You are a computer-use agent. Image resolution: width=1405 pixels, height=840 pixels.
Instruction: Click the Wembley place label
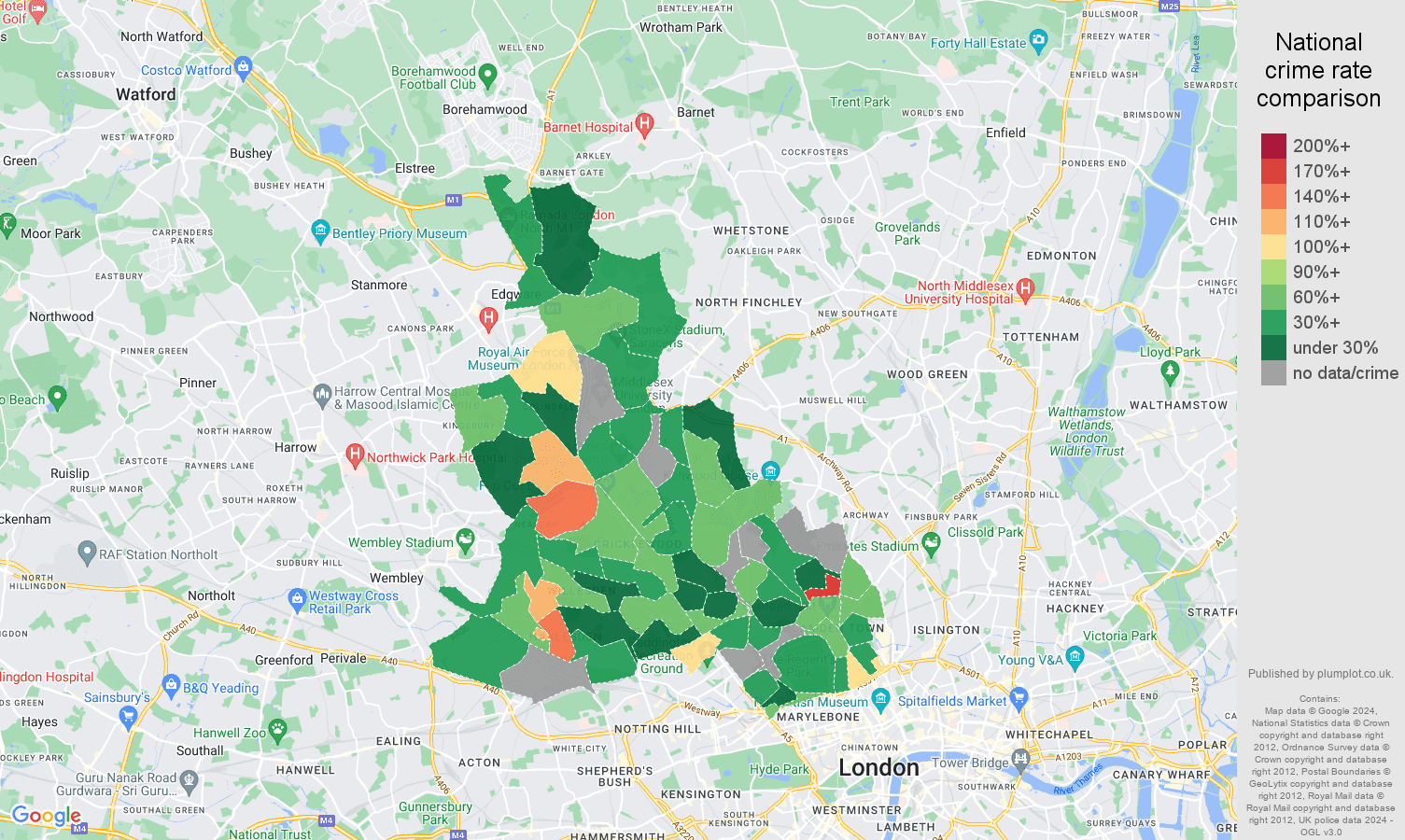coord(397,578)
